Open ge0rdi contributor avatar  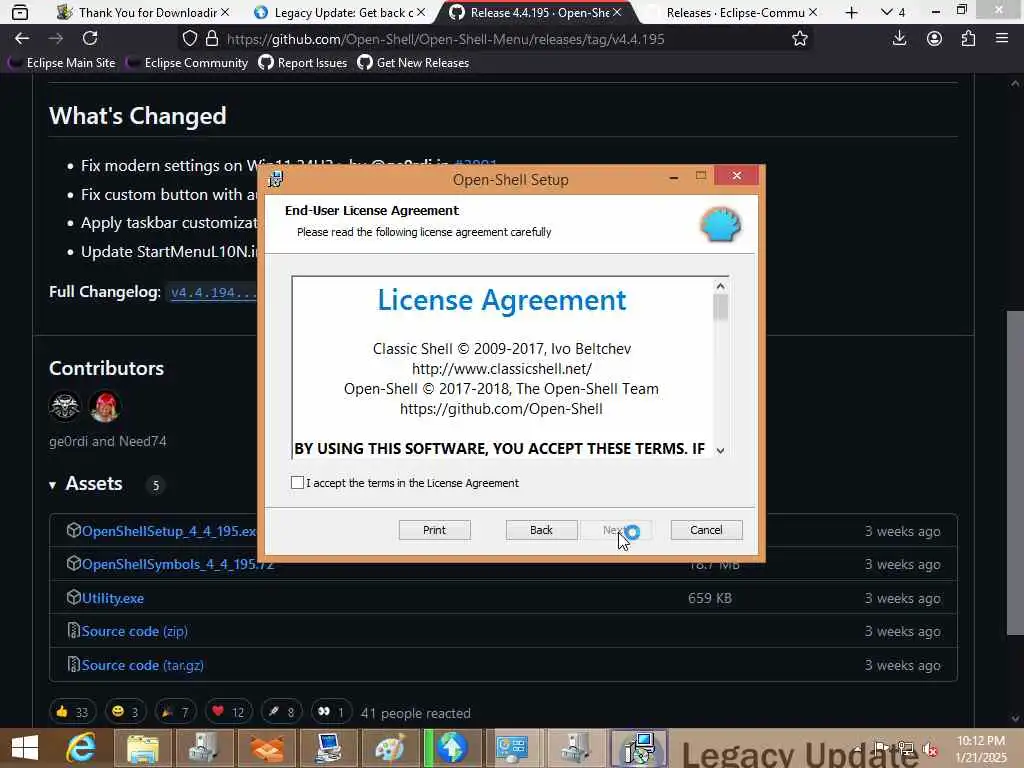[x=65, y=406]
